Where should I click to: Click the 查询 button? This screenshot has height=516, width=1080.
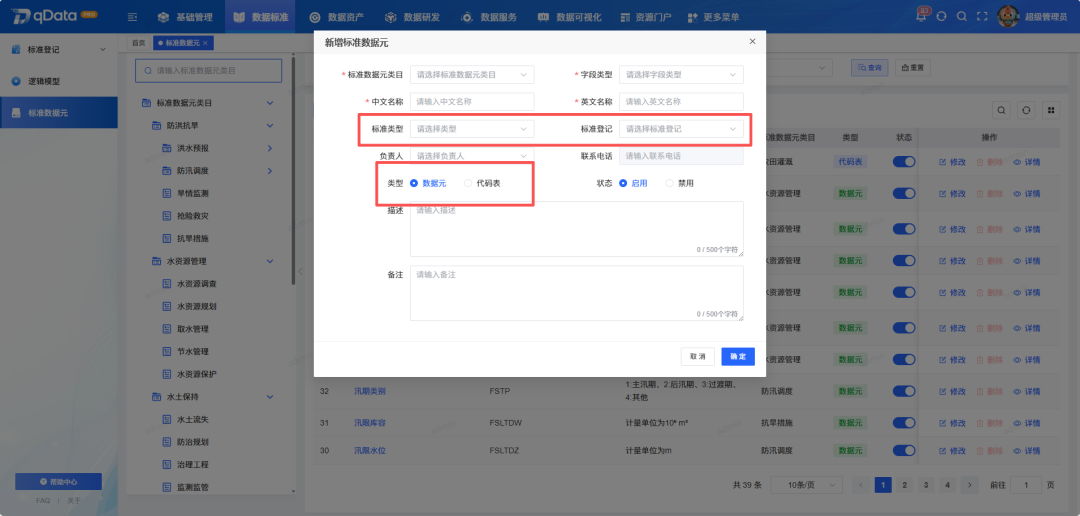tap(870, 68)
